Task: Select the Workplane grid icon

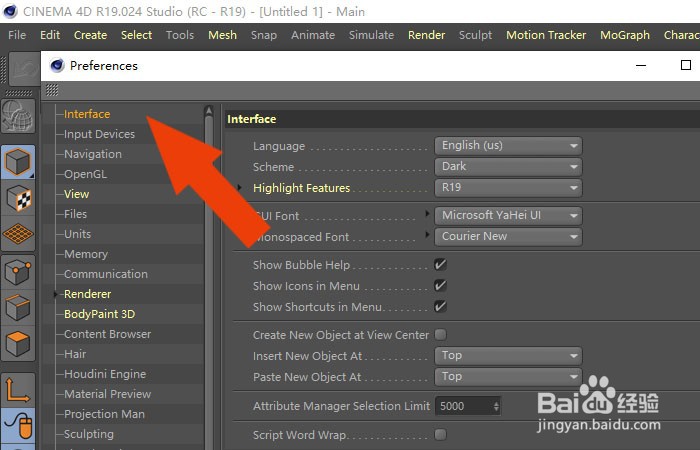Action: pyautogui.click(x=18, y=234)
